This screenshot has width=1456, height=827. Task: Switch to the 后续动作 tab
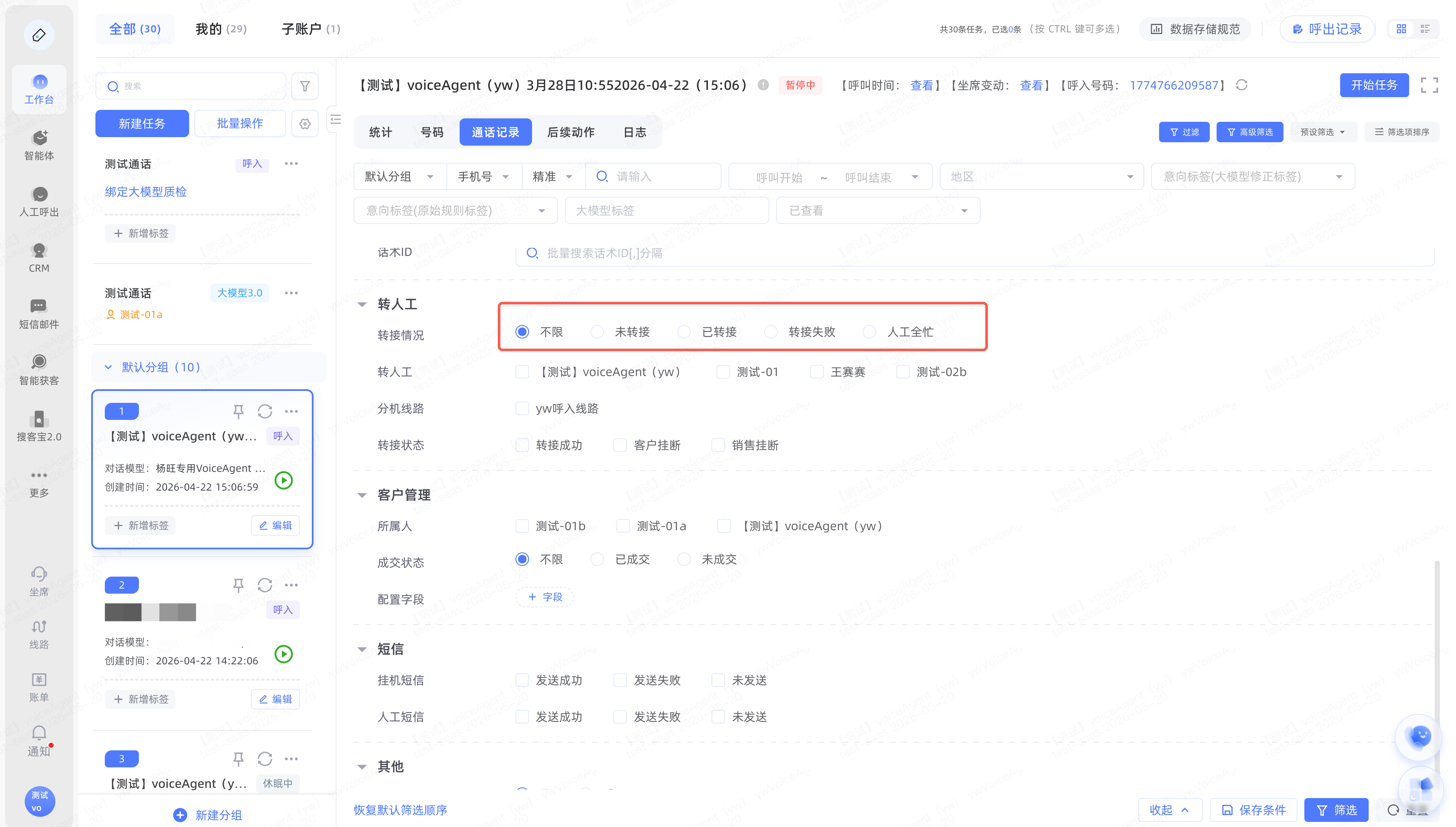[570, 132]
